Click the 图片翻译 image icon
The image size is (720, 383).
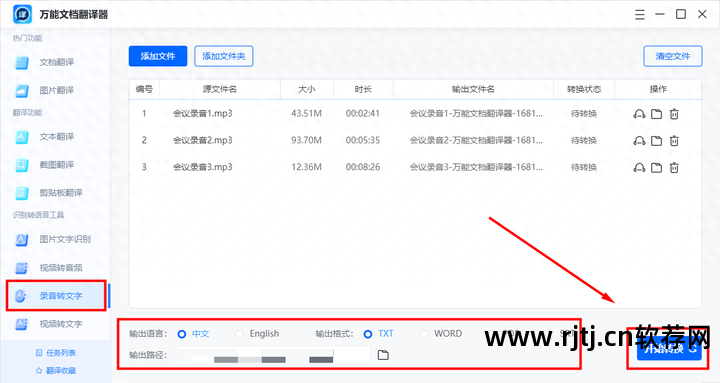click(x=22, y=90)
